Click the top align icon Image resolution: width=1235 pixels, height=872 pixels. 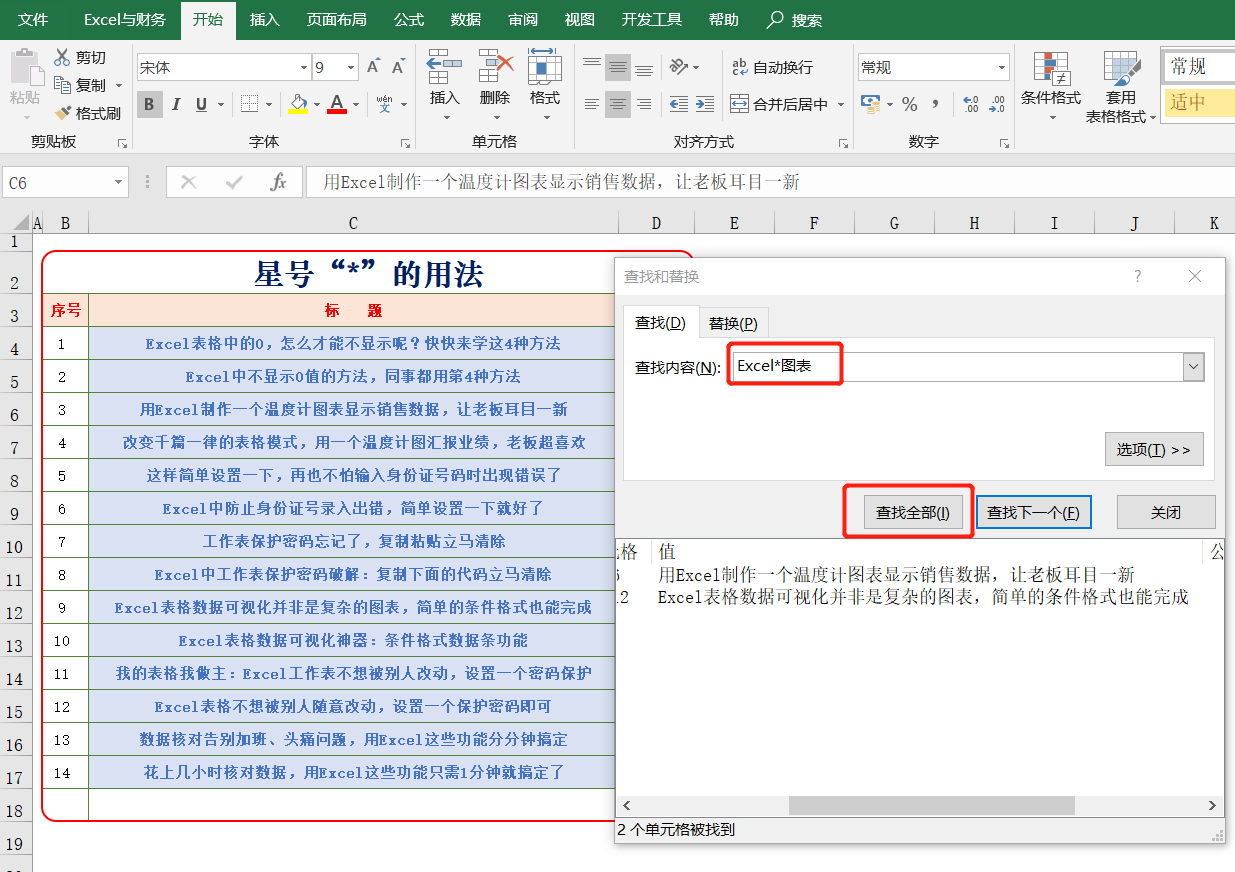click(592, 67)
